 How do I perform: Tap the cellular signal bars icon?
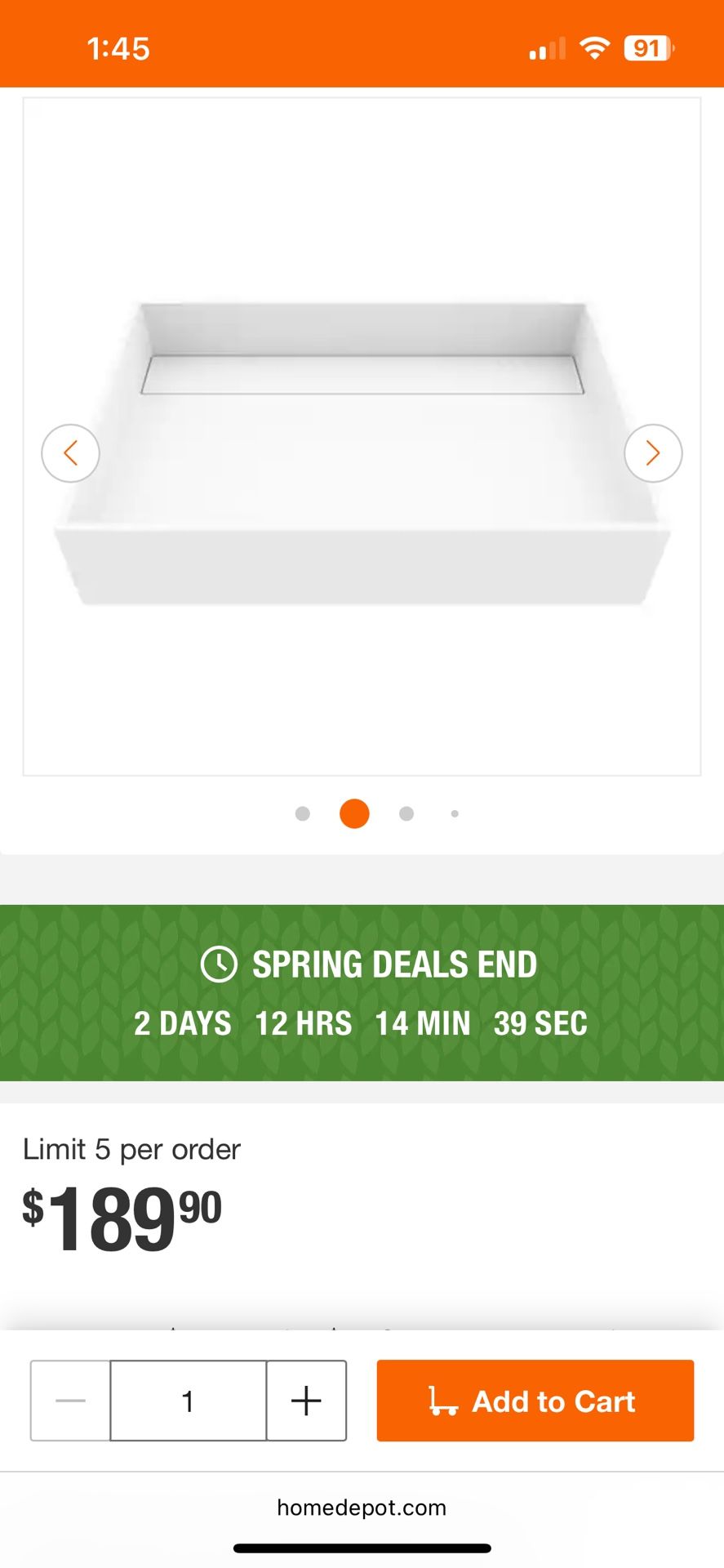click(547, 49)
